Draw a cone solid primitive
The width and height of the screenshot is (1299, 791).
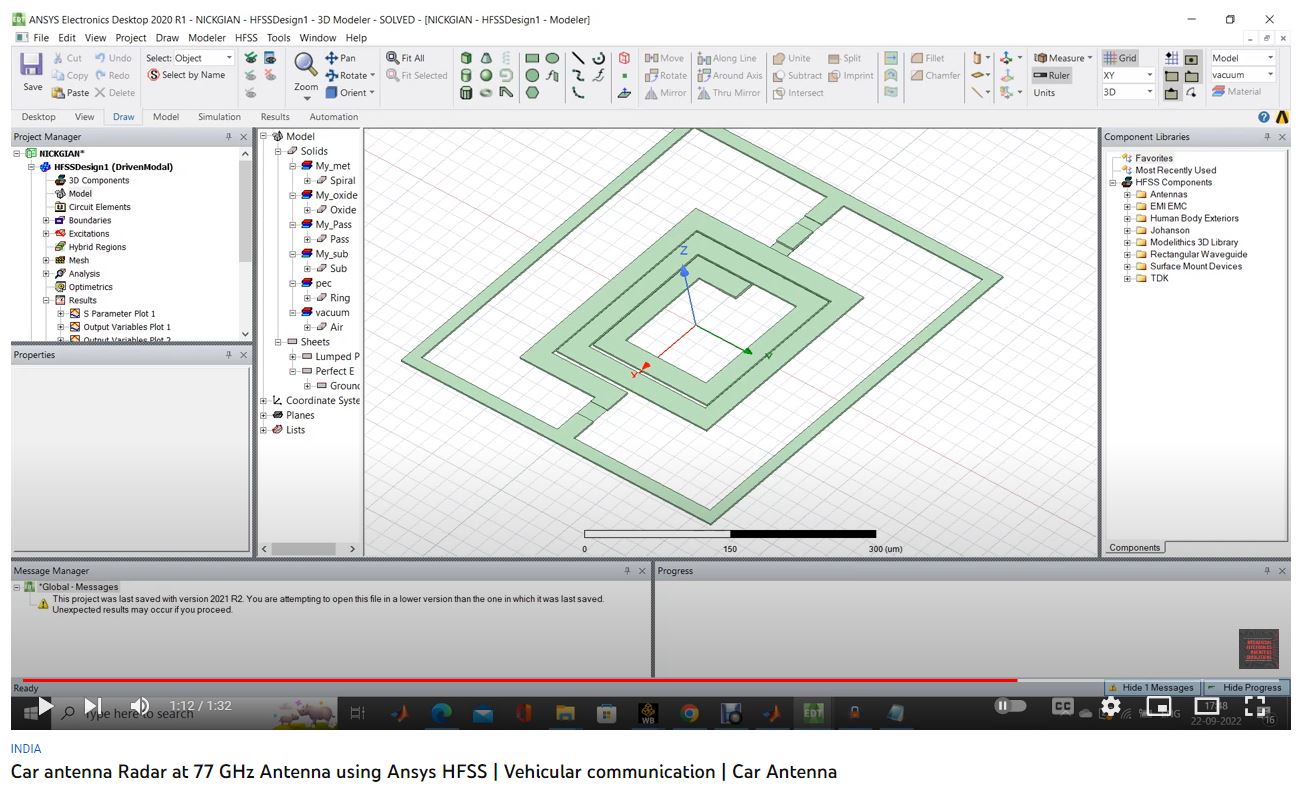click(486, 58)
